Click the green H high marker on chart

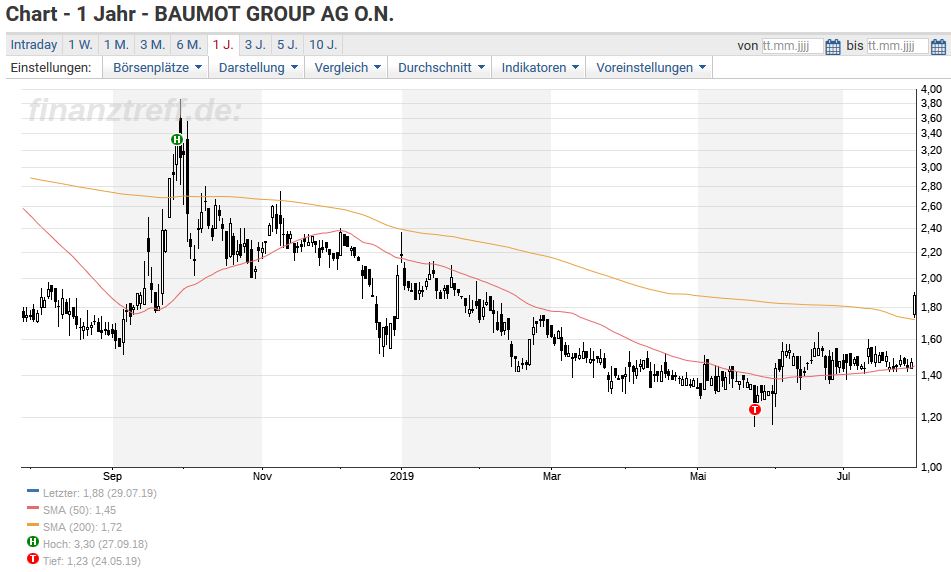click(x=176, y=140)
